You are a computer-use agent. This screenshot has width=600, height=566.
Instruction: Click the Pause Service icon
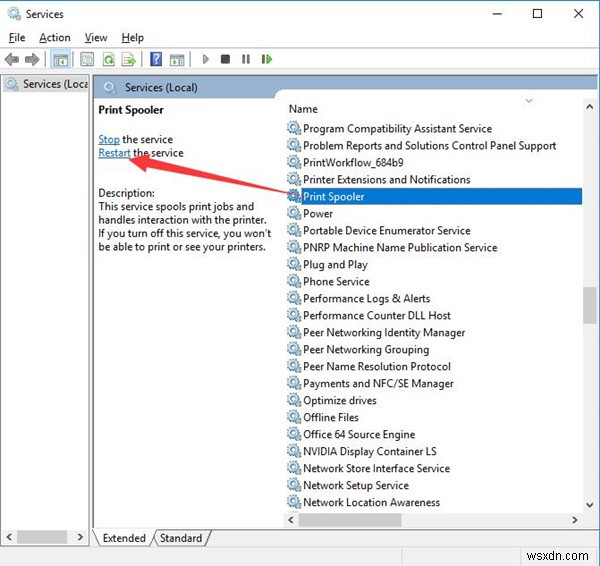tap(246, 59)
